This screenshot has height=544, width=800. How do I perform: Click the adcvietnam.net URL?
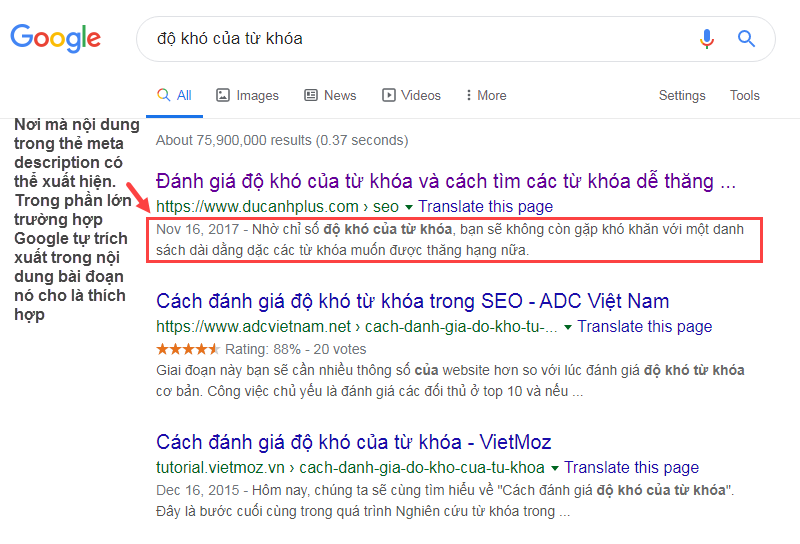[356, 326]
